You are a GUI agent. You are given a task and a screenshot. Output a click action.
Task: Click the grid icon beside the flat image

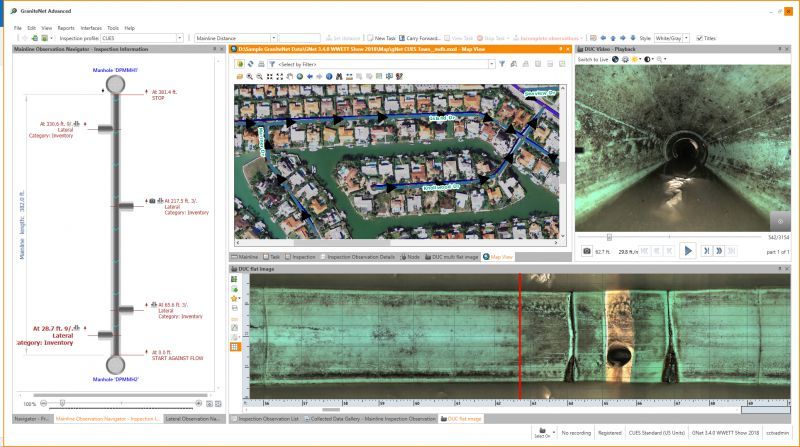pos(235,347)
